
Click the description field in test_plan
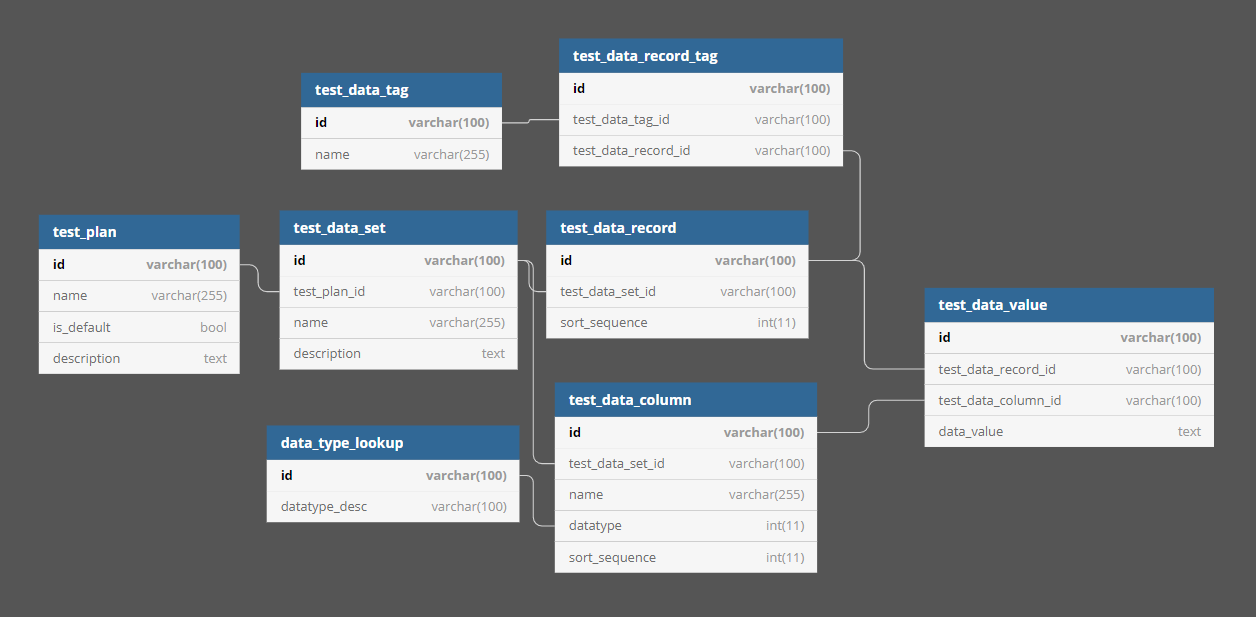[x=139, y=358]
